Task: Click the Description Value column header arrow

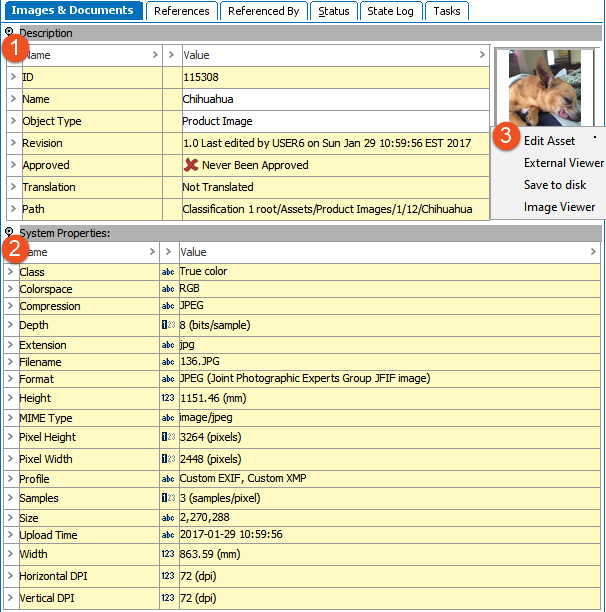Action: click(482, 55)
